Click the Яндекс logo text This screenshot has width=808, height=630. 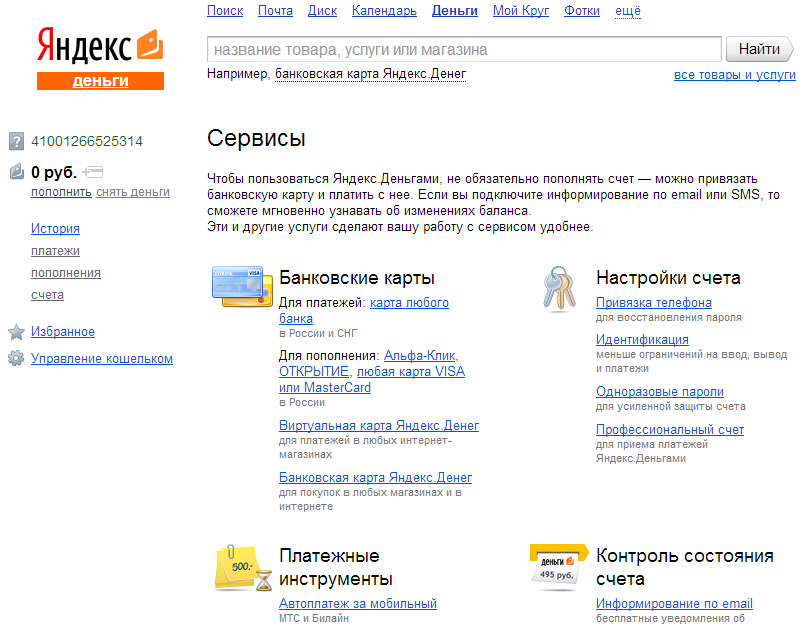(84, 45)
